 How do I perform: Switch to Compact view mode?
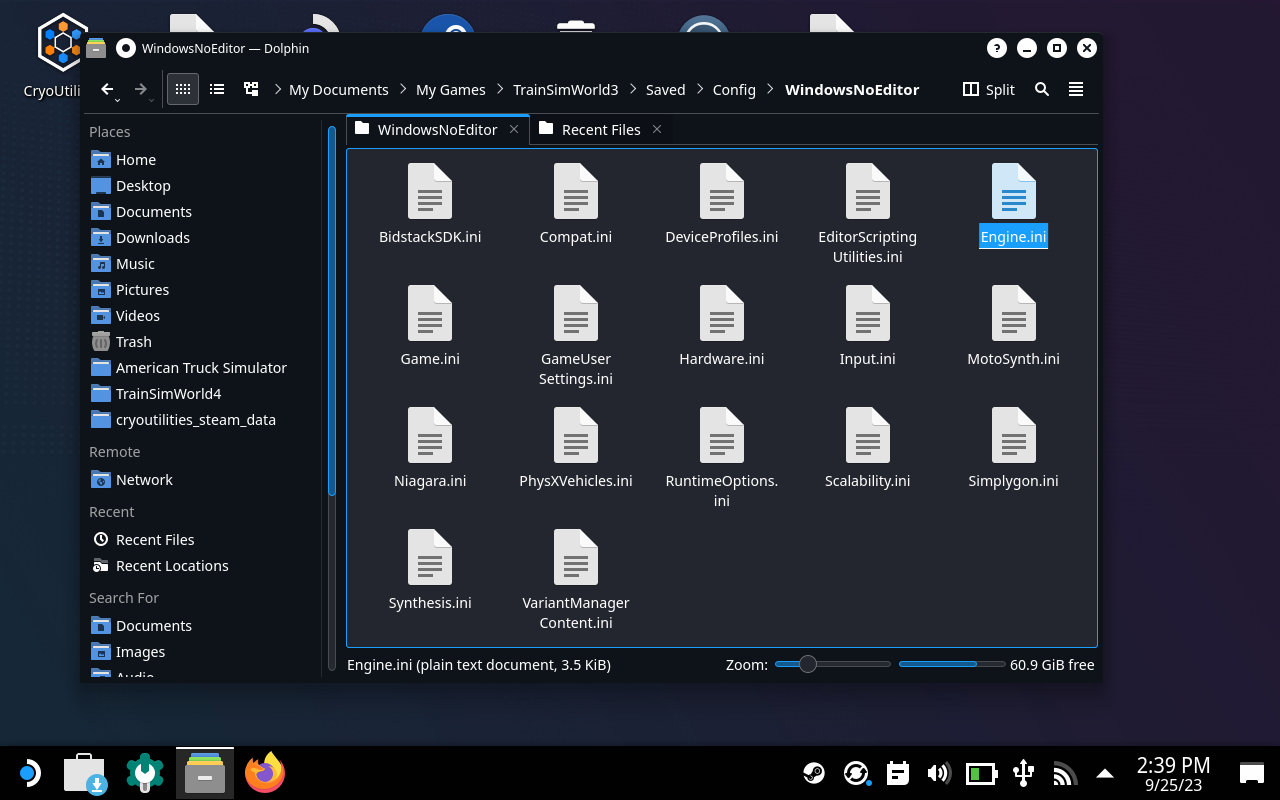[217, 89]
